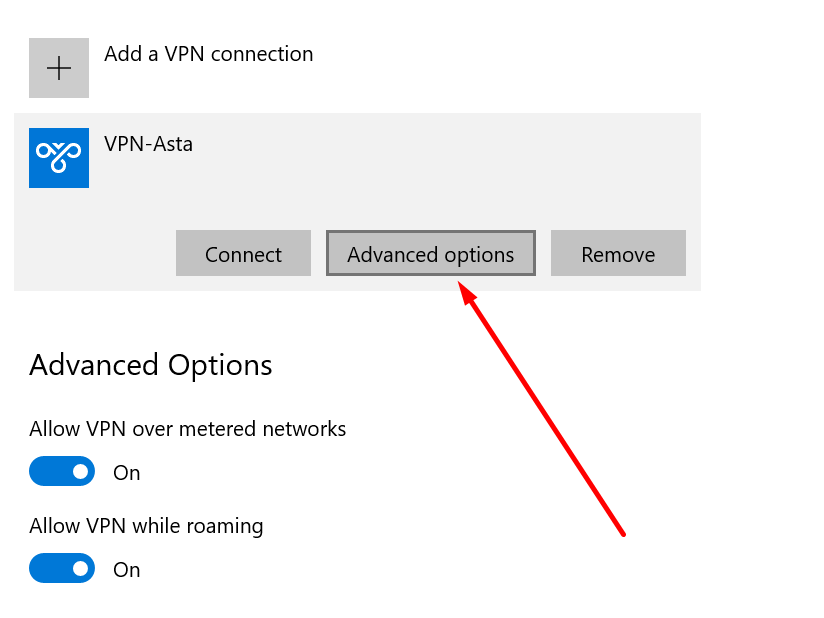This screenshot has width=824, height=618.
Task: Click 'Allow VPN while roaming' text
Action: 146,526
